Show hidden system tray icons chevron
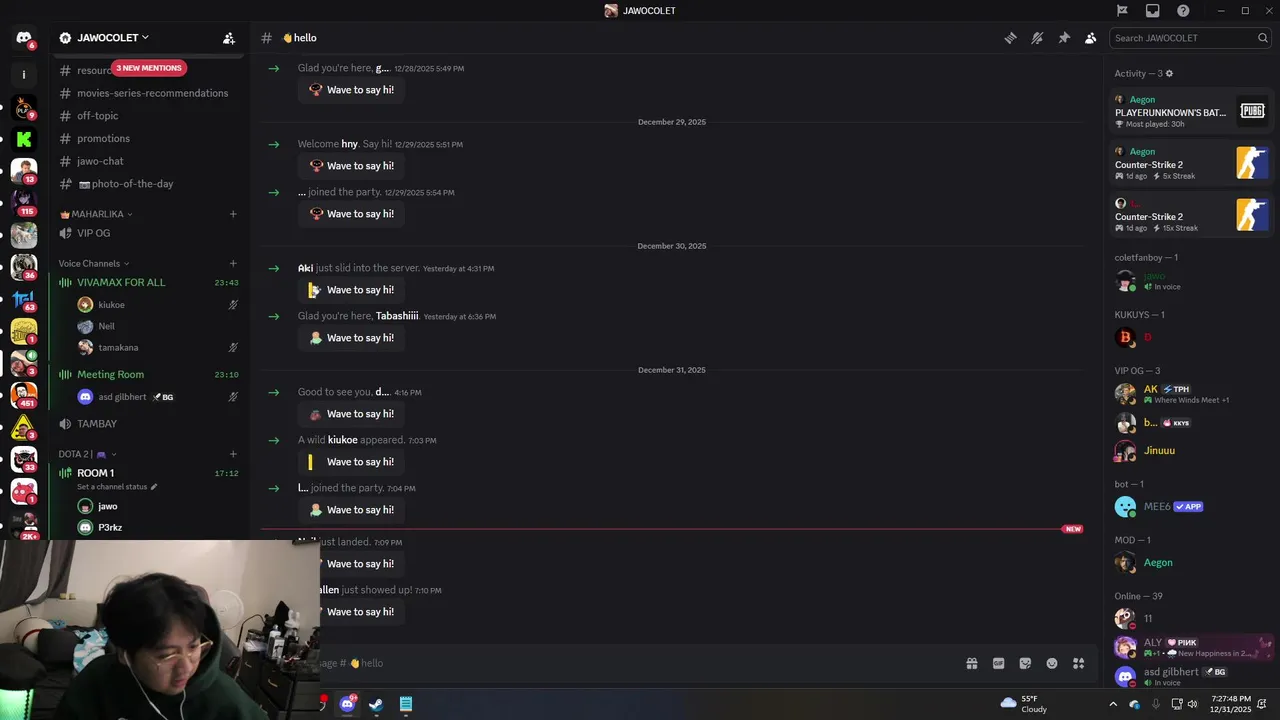This screenshot has height=720, width=1280. 1113,704
